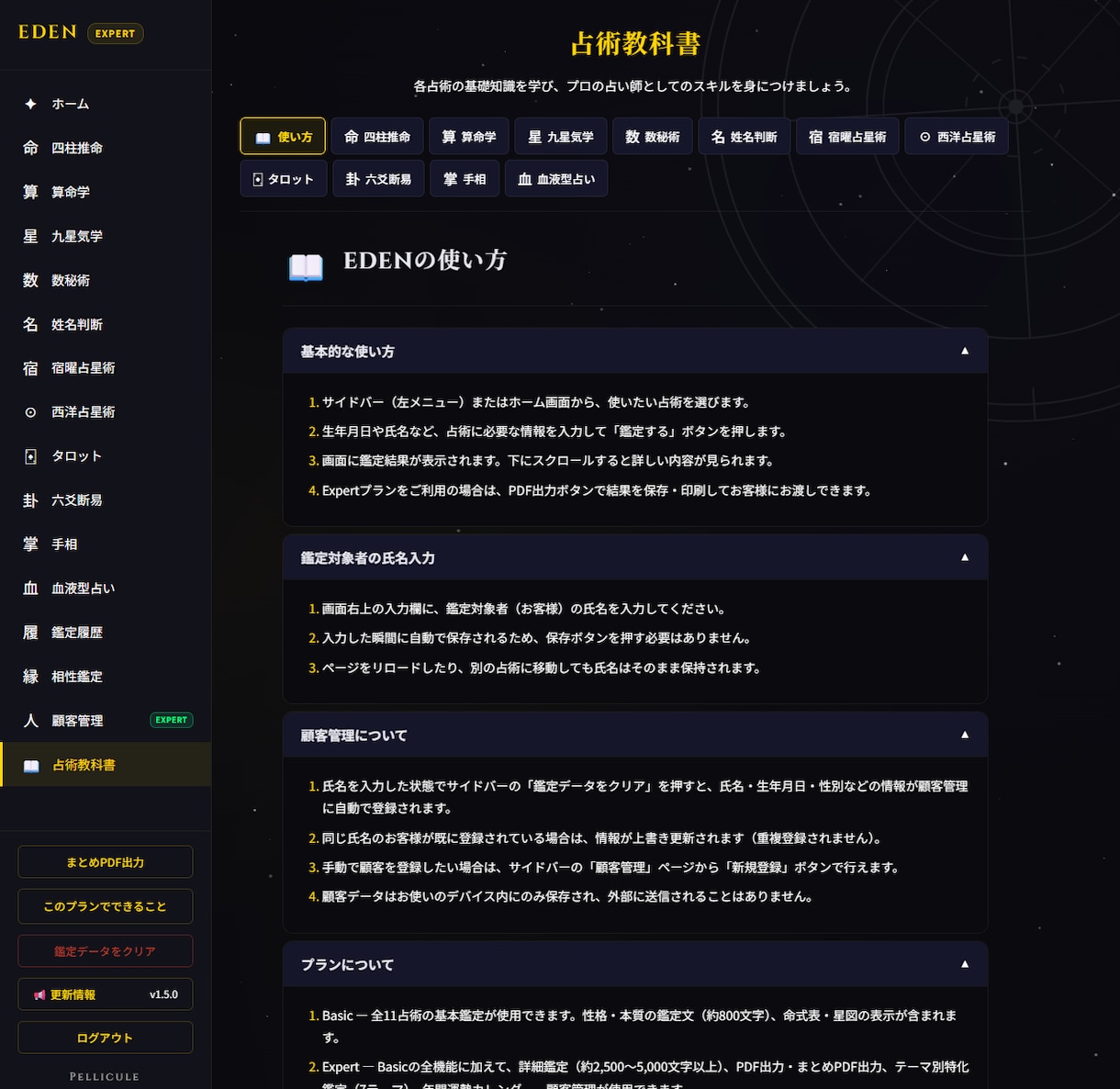1120x1089 pixels.
Task: Click the 人 icon for 顧客管理 in sidebar
Action: pyautogui.click(x=30, y=721)
